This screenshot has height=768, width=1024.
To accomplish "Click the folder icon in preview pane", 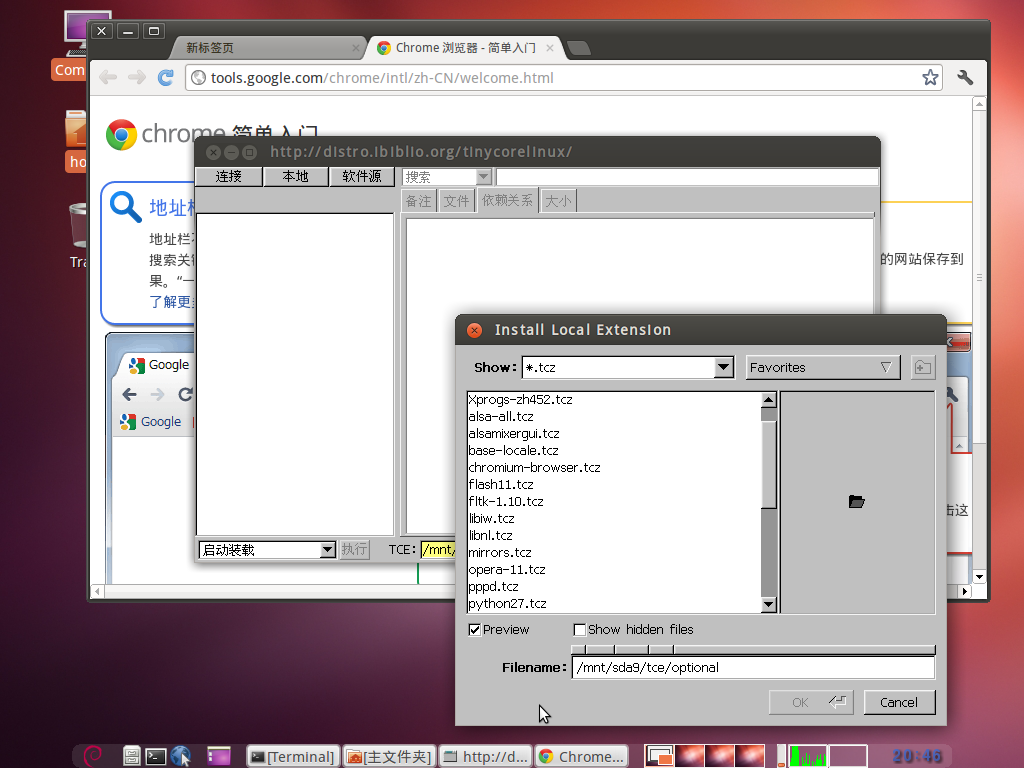I will 856,502.
